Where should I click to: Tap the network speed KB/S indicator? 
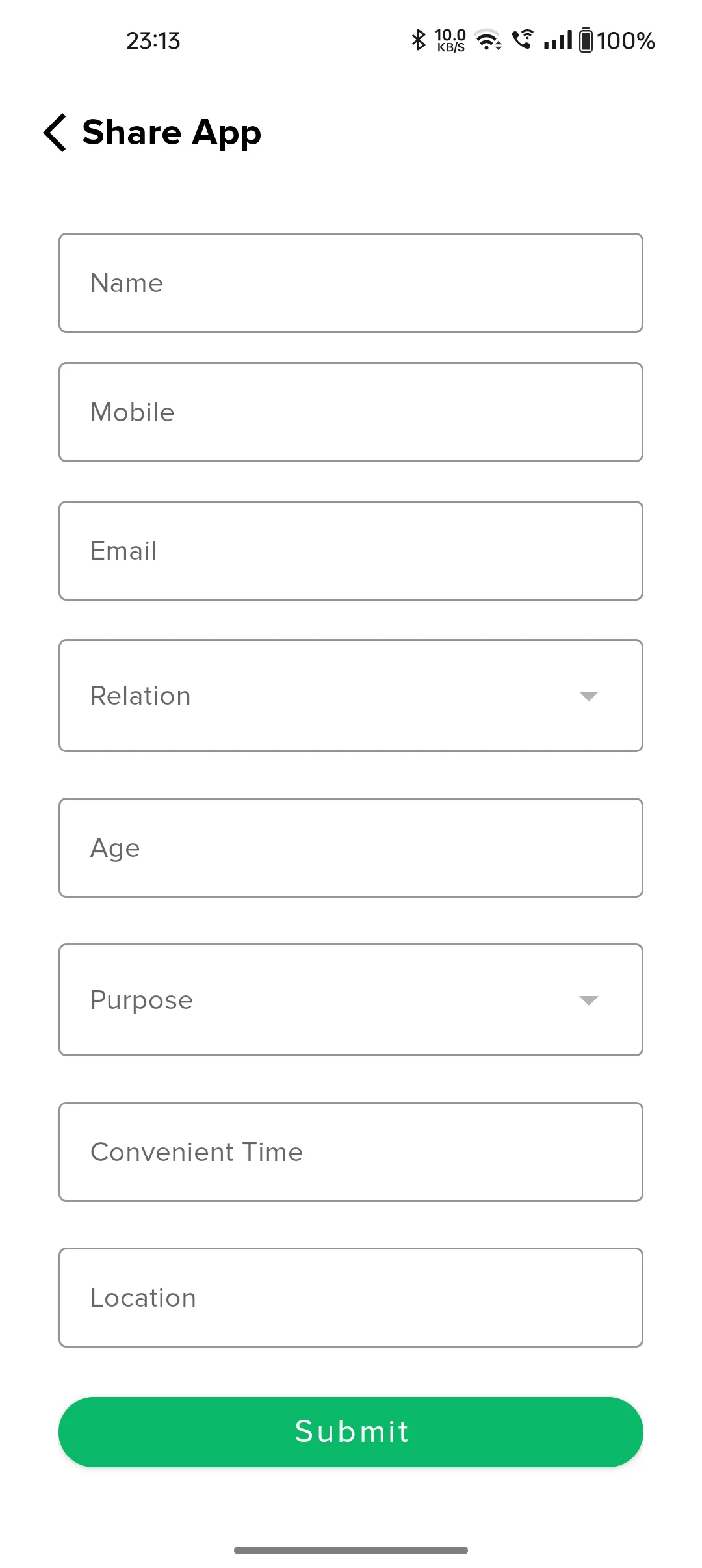[450, 40]
